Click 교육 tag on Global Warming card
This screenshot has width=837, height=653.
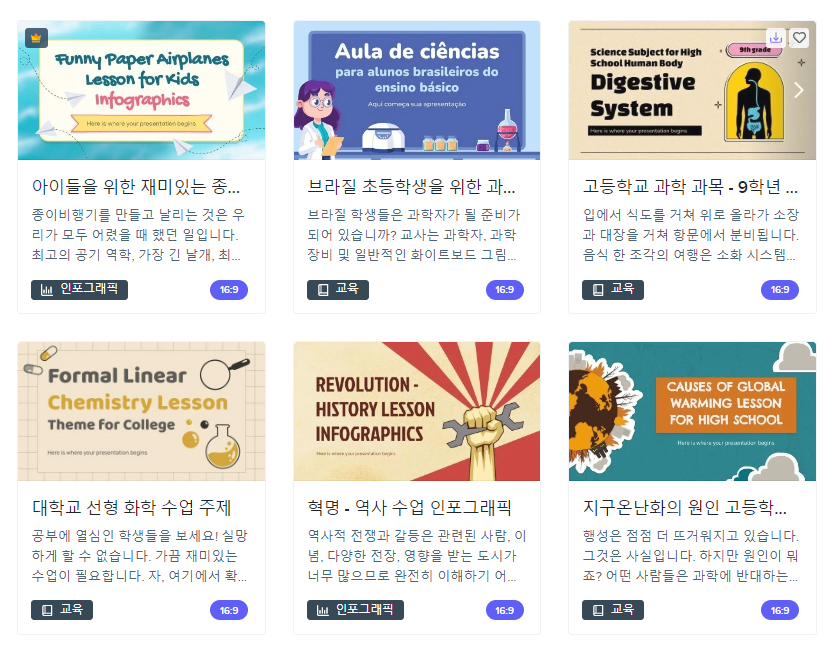[613, 610]
